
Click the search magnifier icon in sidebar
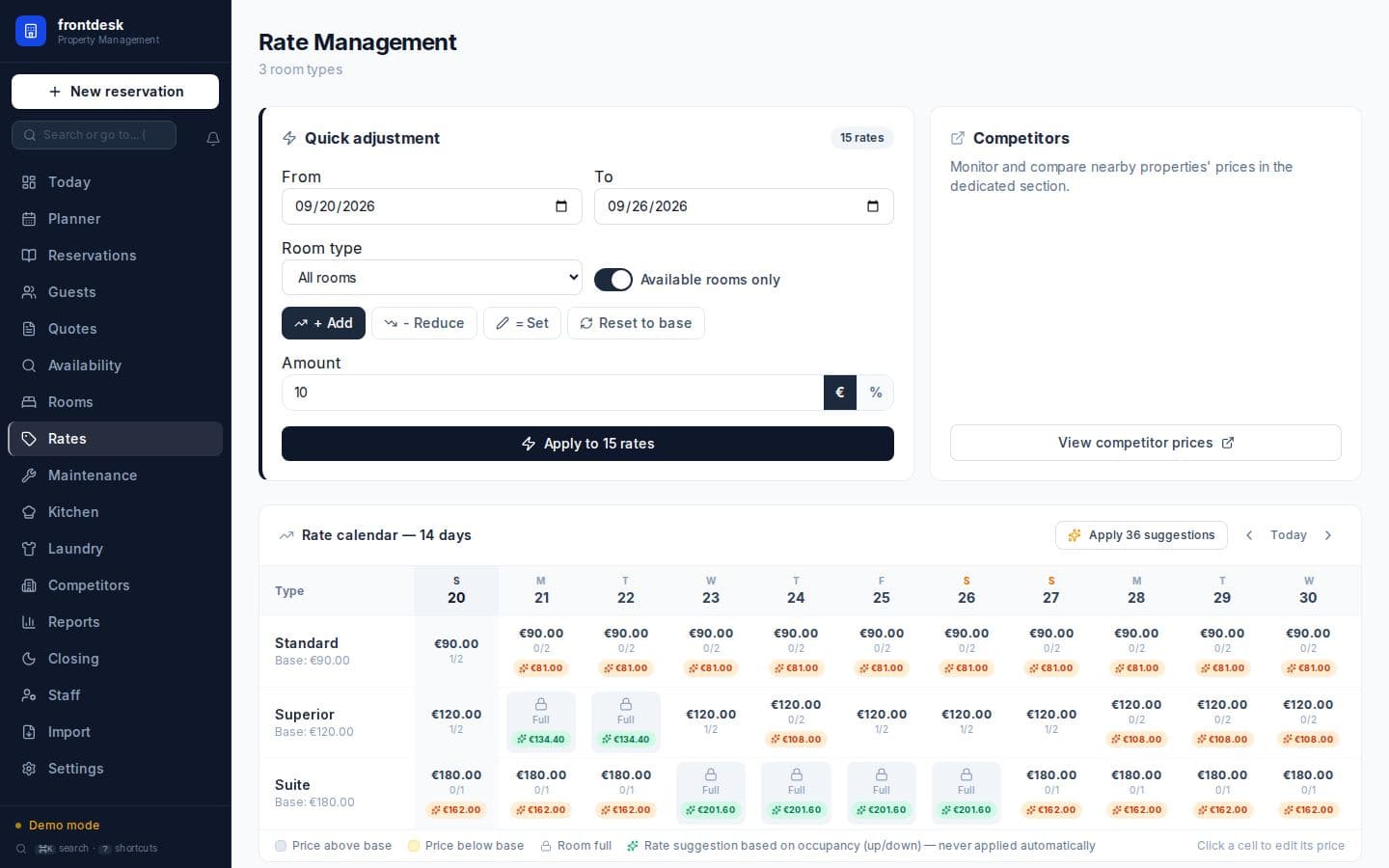(x=30, y=135)
